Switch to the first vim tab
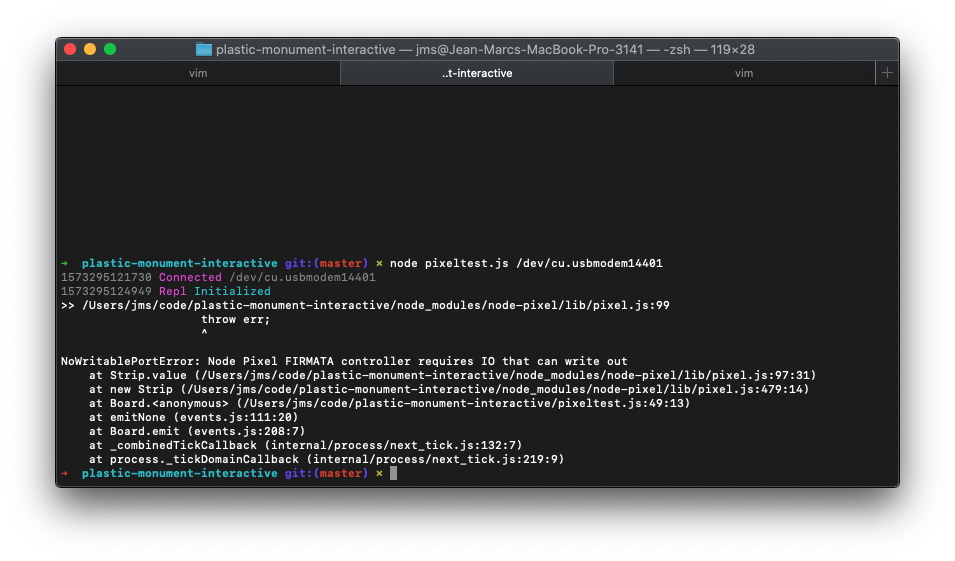Viewport: 955px width, 561px height. 198,73
